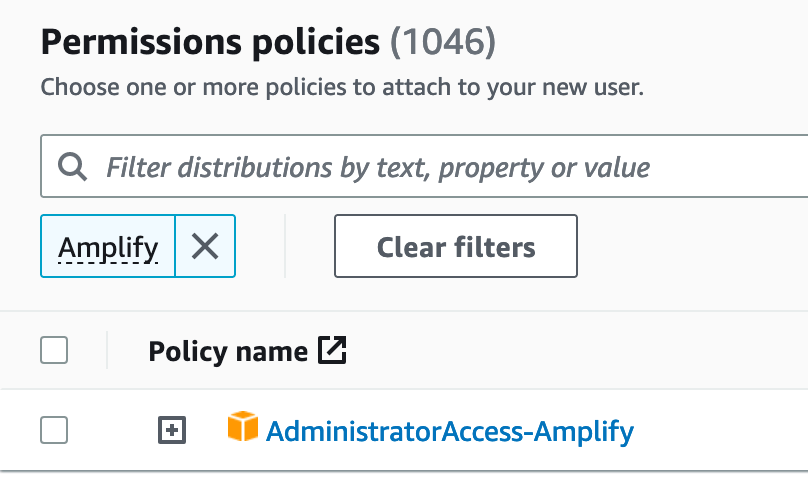Click the orange AWS managed policy cube icon
Image resolution: width=808 pixels, height=500 pixels.
242,428
